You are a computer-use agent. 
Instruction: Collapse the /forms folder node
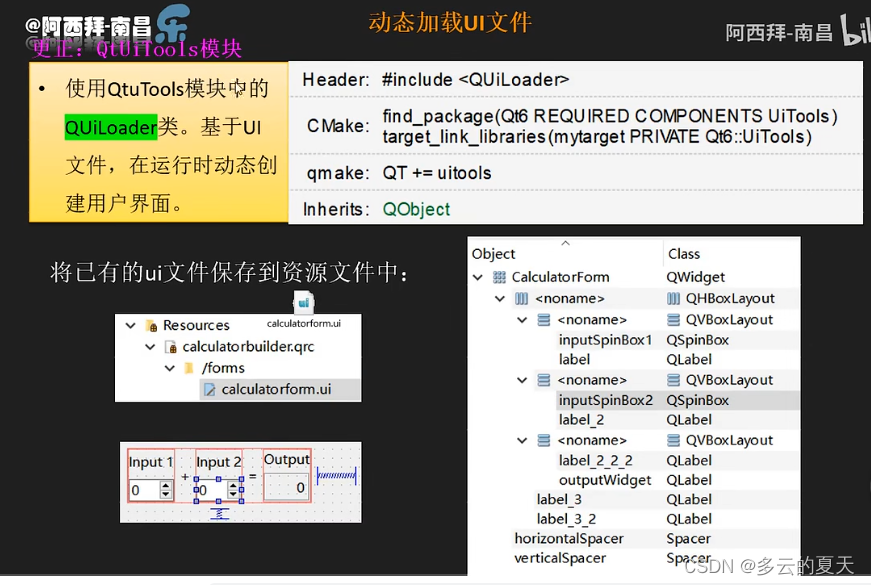pos(170,368)
